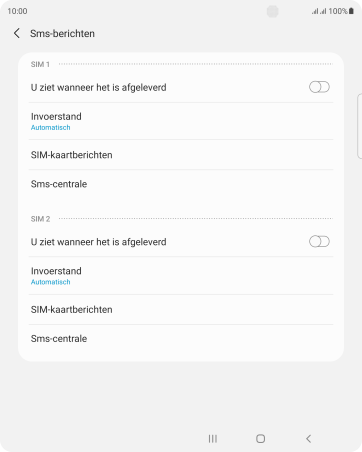Tap the Sms-berichten page title

point(62,33)
